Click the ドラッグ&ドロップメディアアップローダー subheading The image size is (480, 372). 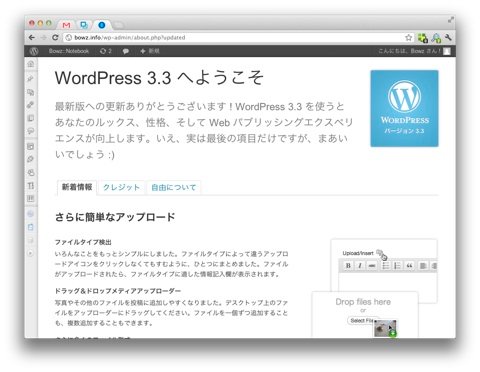[x=118, y=291]
